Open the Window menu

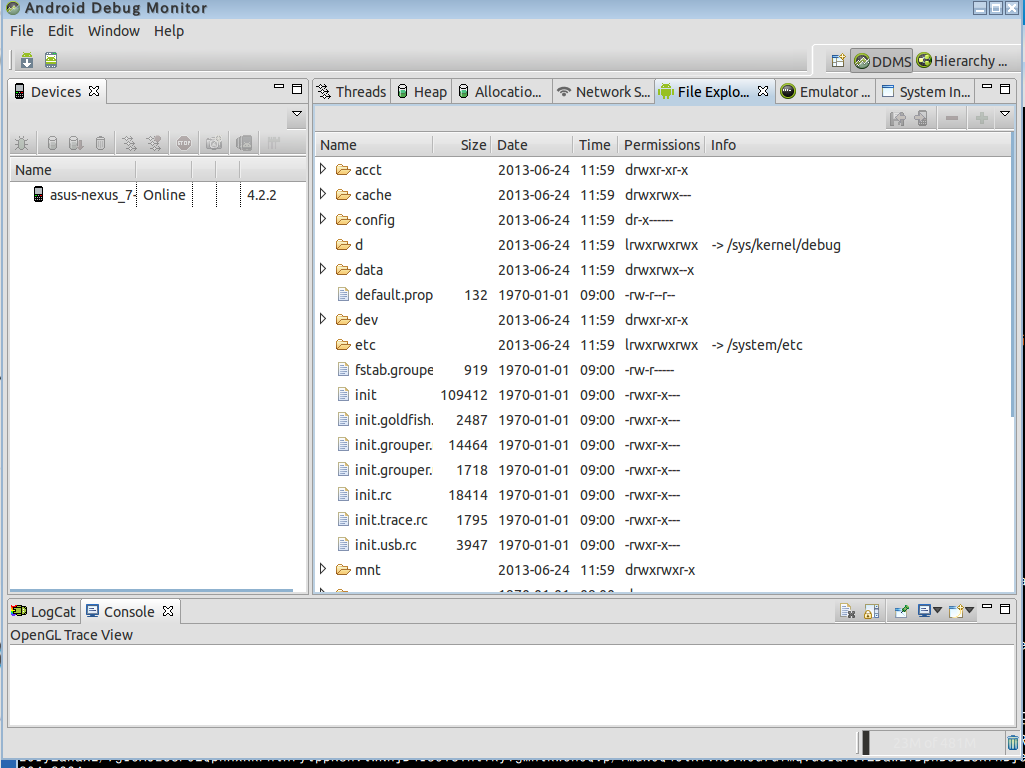pos(114,31)
